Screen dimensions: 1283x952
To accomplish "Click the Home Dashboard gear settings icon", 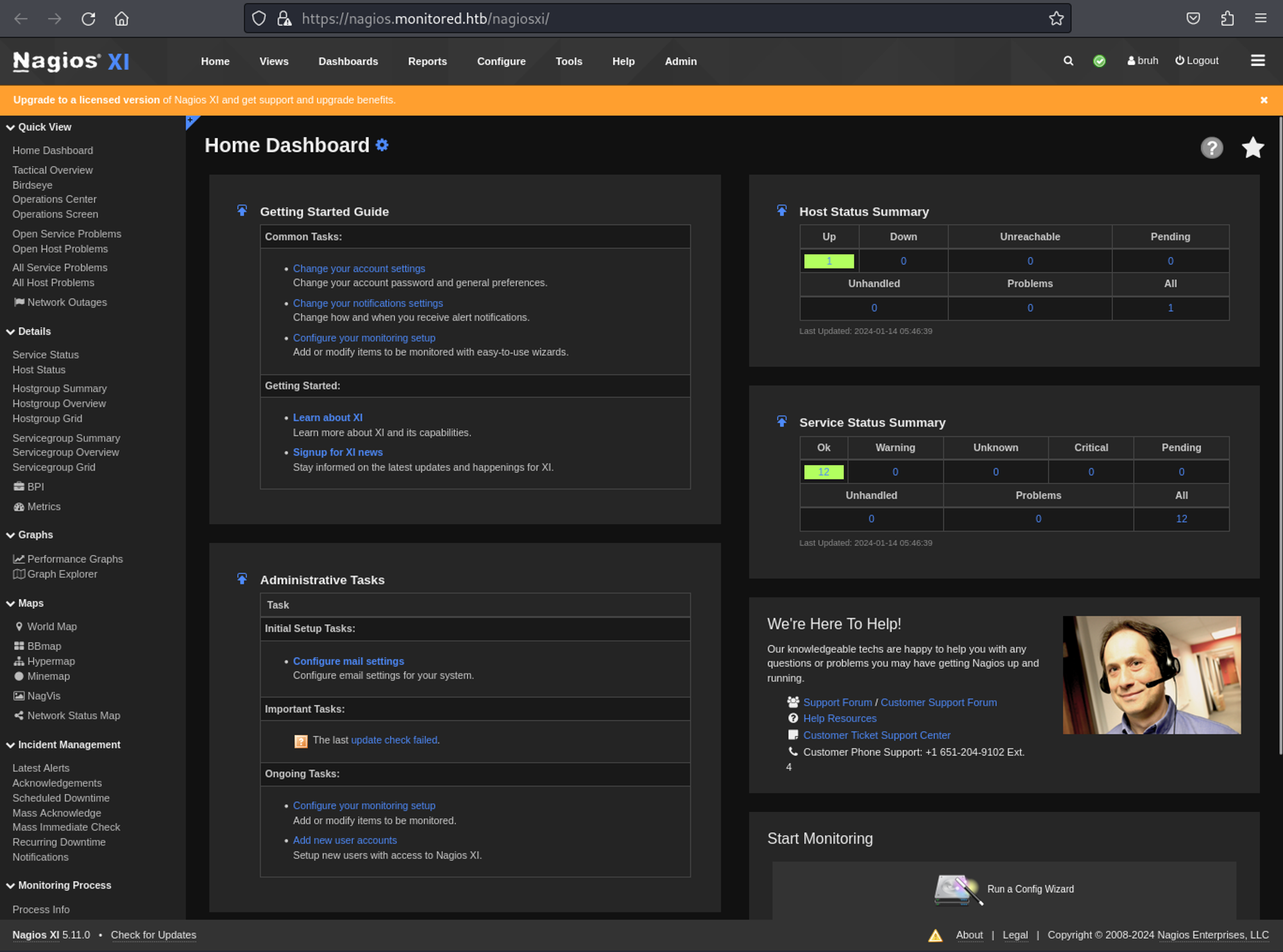I will 382,145.
